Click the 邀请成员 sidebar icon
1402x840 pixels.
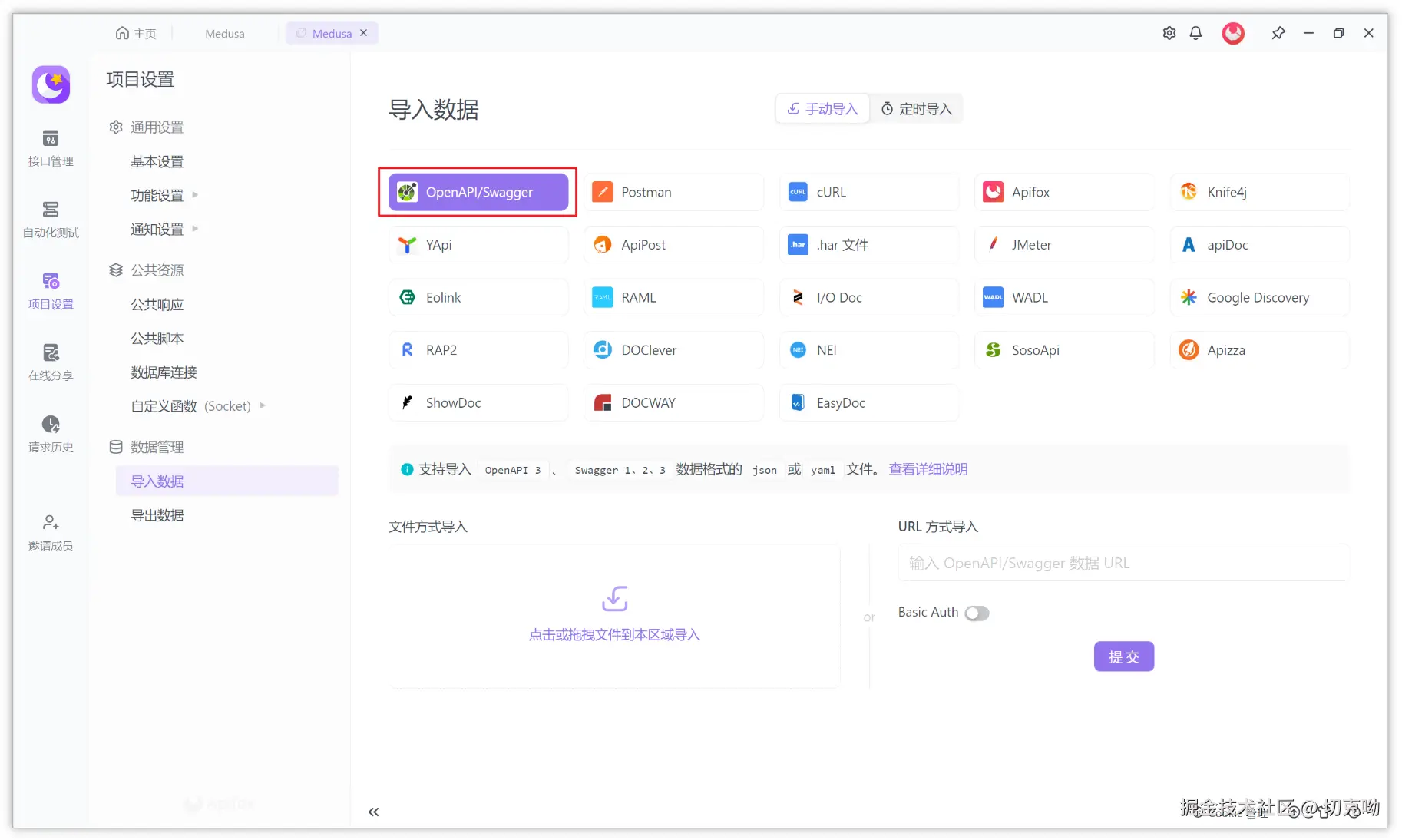[x=51, y=533]
